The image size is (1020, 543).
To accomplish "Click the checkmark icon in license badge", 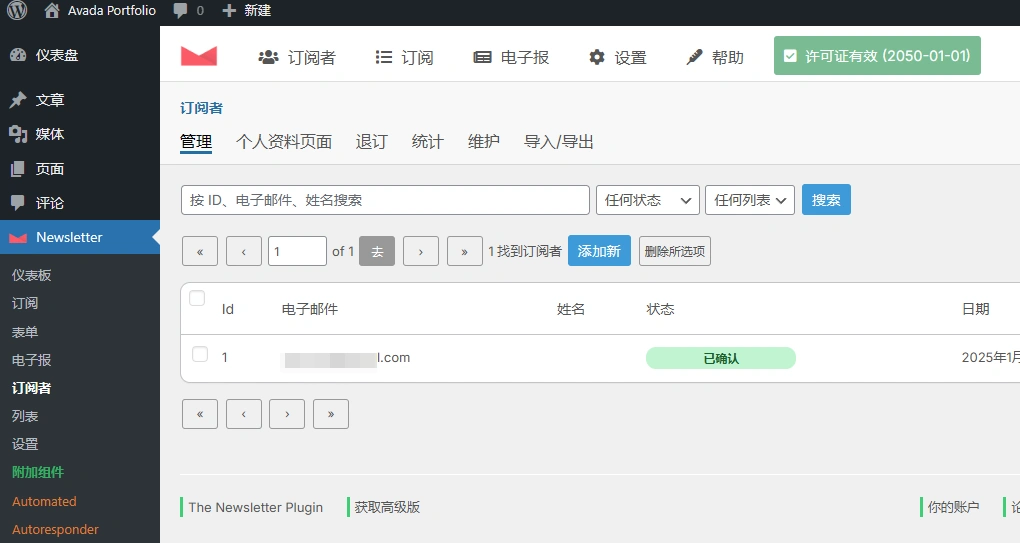I will click(x=790, y=56).
